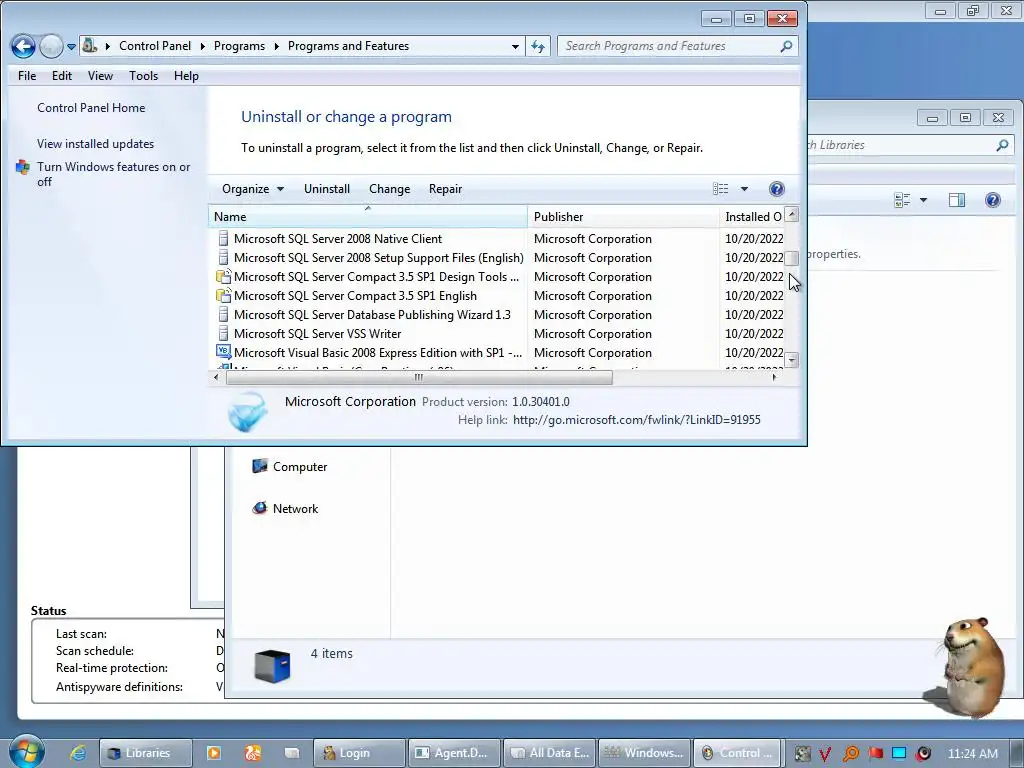Select Network in Libraries navigation pane
The image size is (1024, 768).
click(x=285, y=509)
